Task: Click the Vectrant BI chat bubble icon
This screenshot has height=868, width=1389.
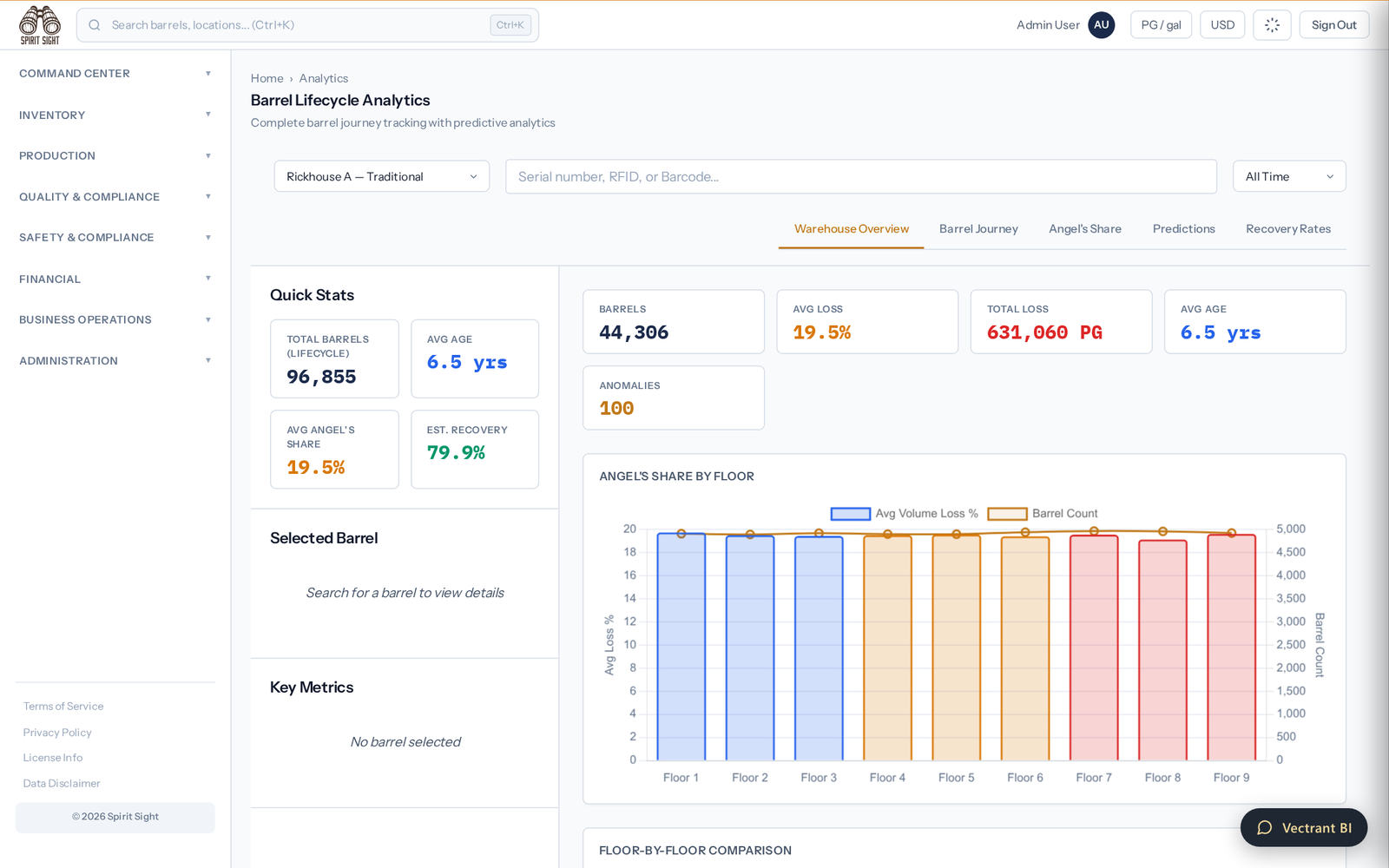Action: point(1265,828)
